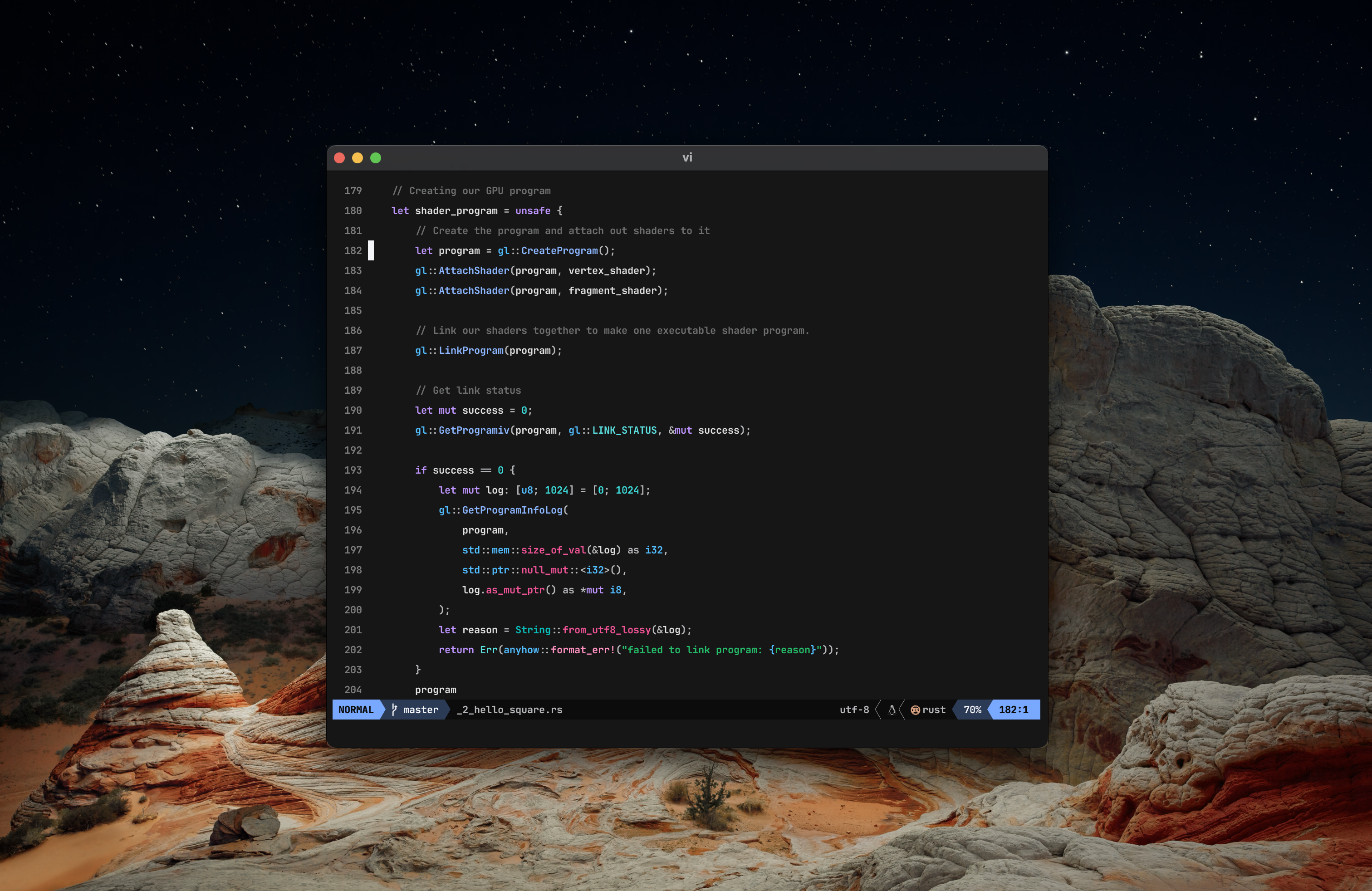
Task: Click 'LINK_STATUS' on line 191
Action: coord(624,431)
